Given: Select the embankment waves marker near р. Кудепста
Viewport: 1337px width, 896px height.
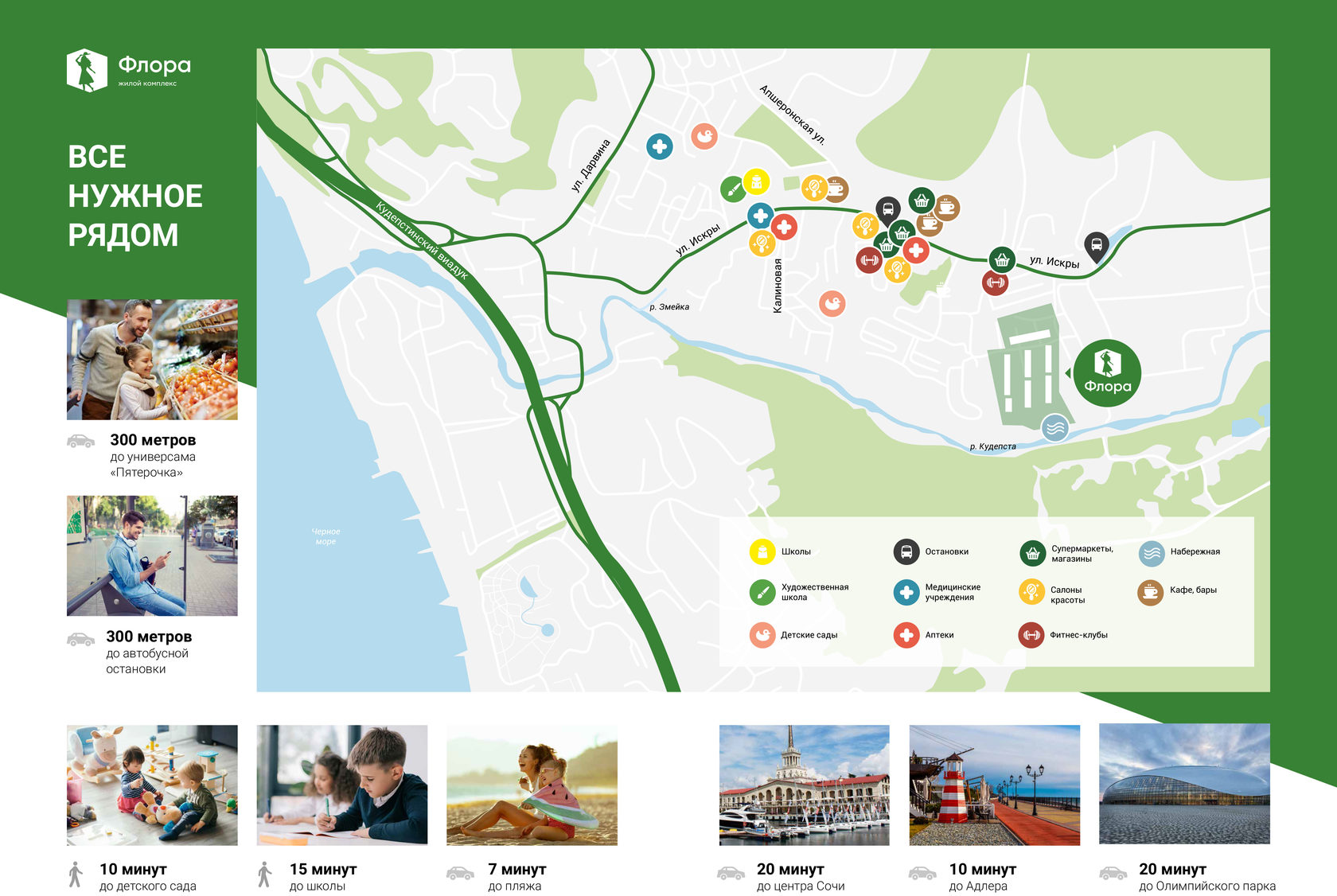Looking at the screenshot, I should pyautogui.click(x=1055, y=427).
